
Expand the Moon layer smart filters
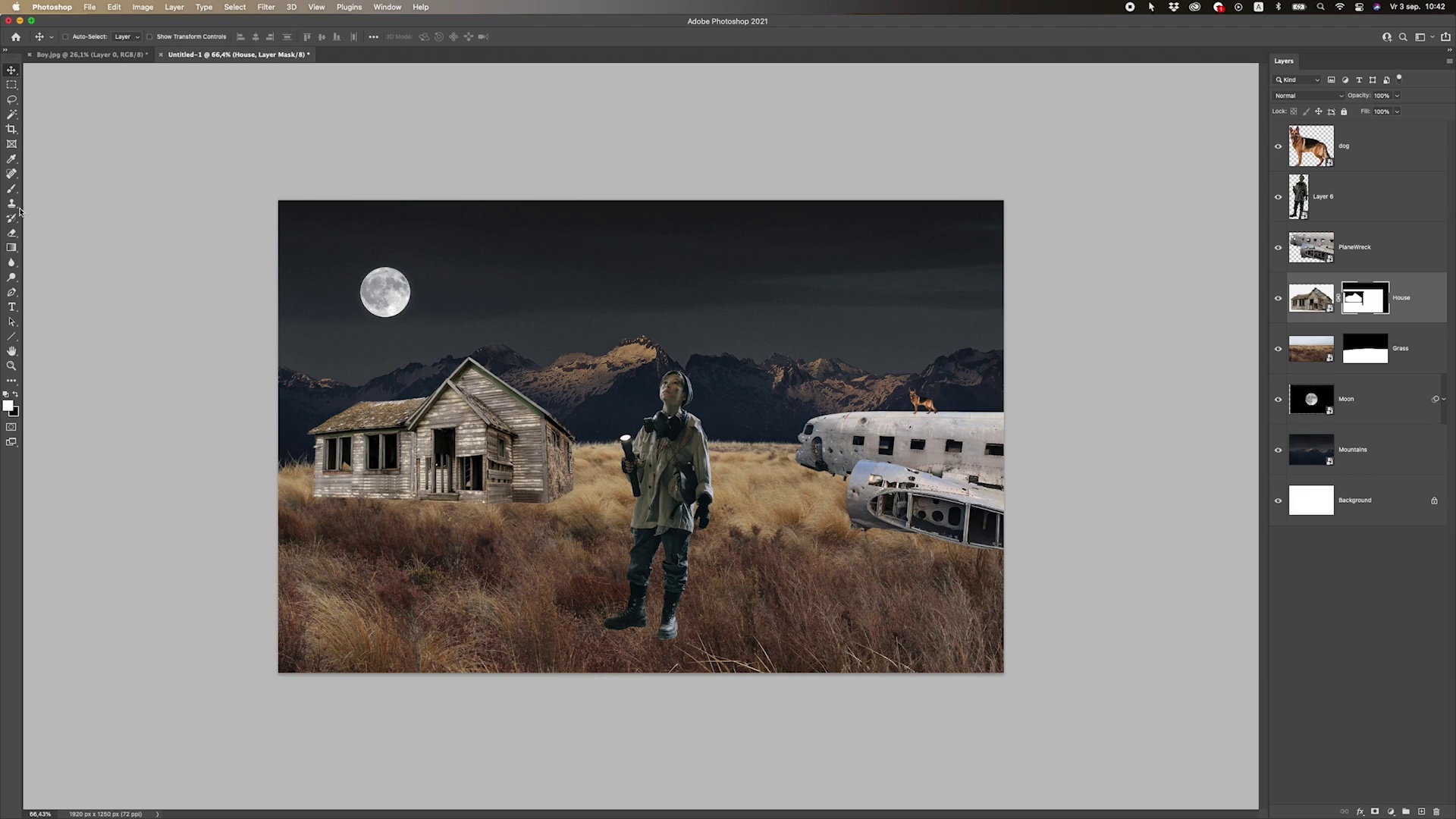pyautogui.click(x=1443, y=399)
